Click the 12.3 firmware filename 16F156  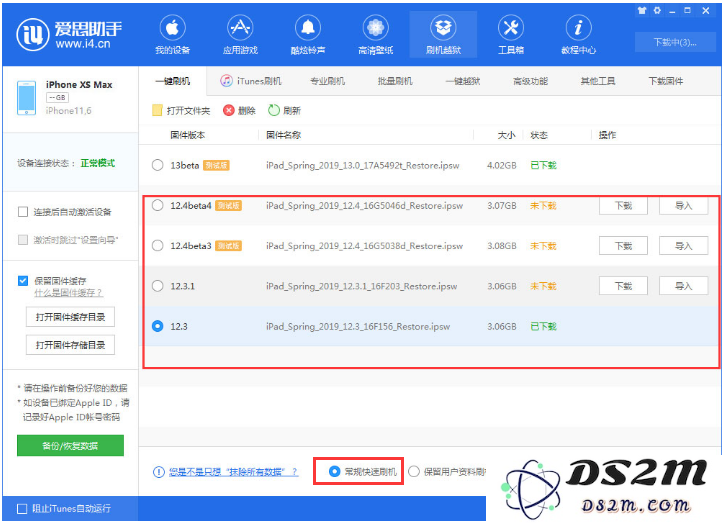coord(358,326)
